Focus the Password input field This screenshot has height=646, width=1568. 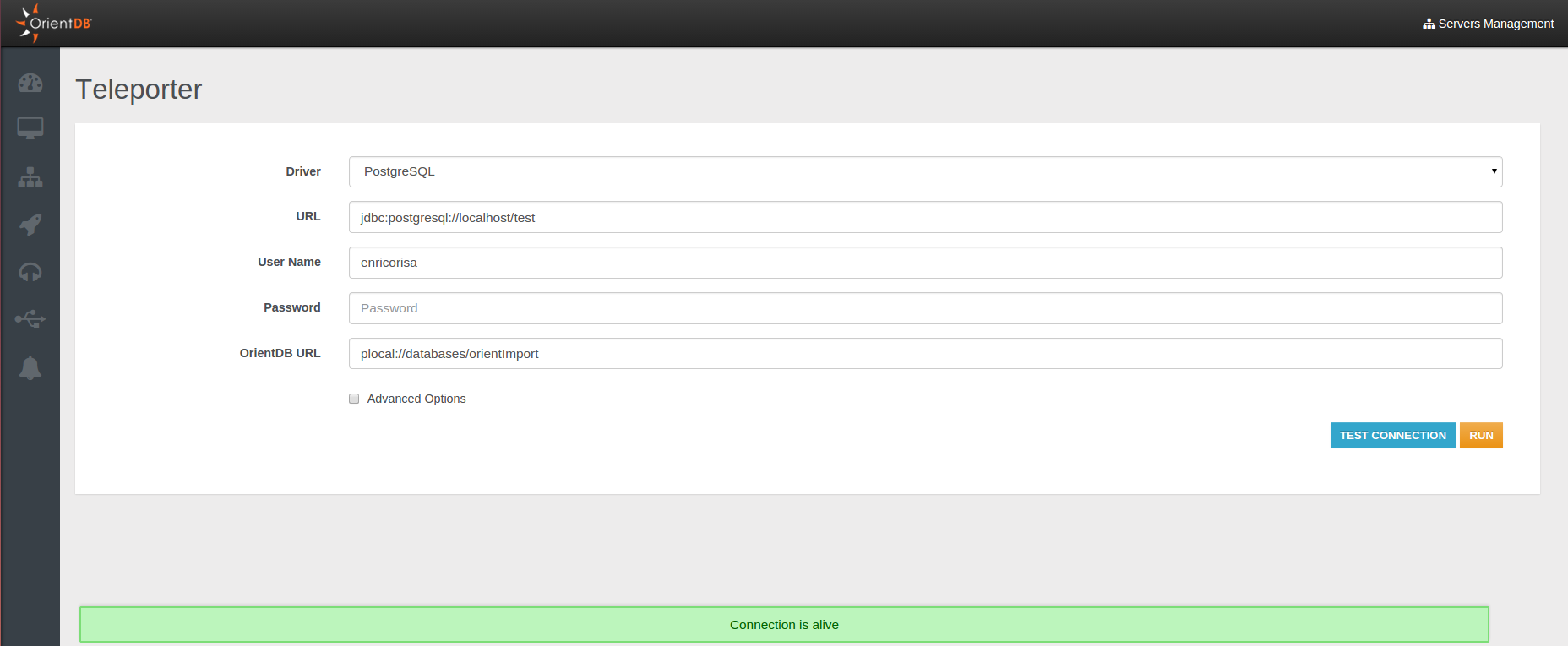pyautogui.click(x=925, y=308)
